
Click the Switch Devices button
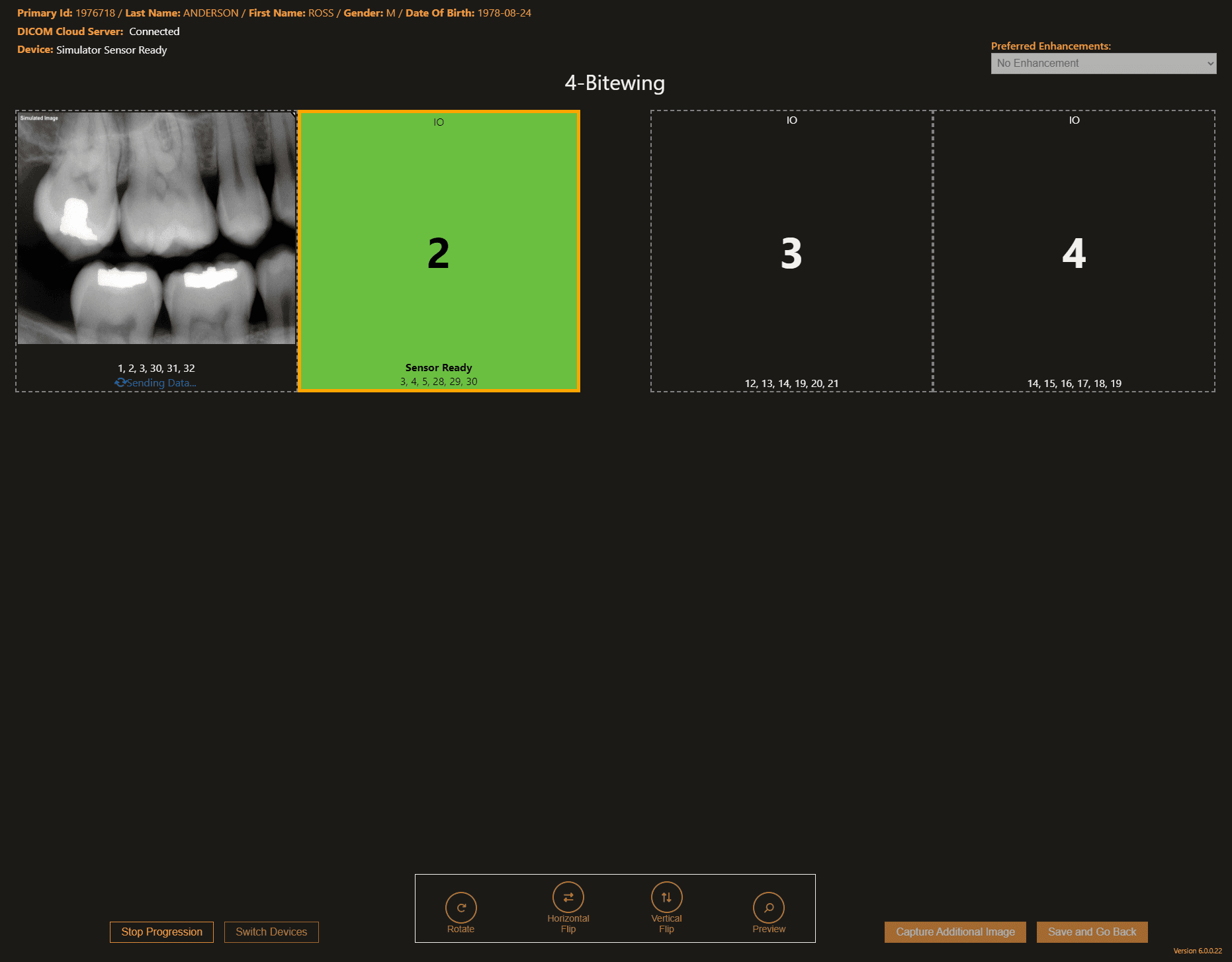(x=271, y=932)
